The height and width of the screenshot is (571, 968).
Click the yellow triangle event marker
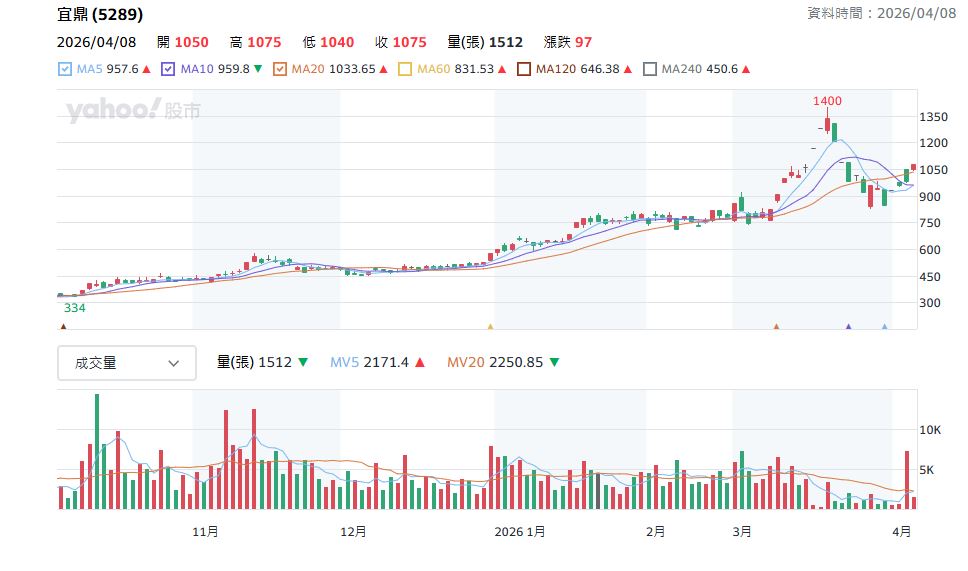490,326
